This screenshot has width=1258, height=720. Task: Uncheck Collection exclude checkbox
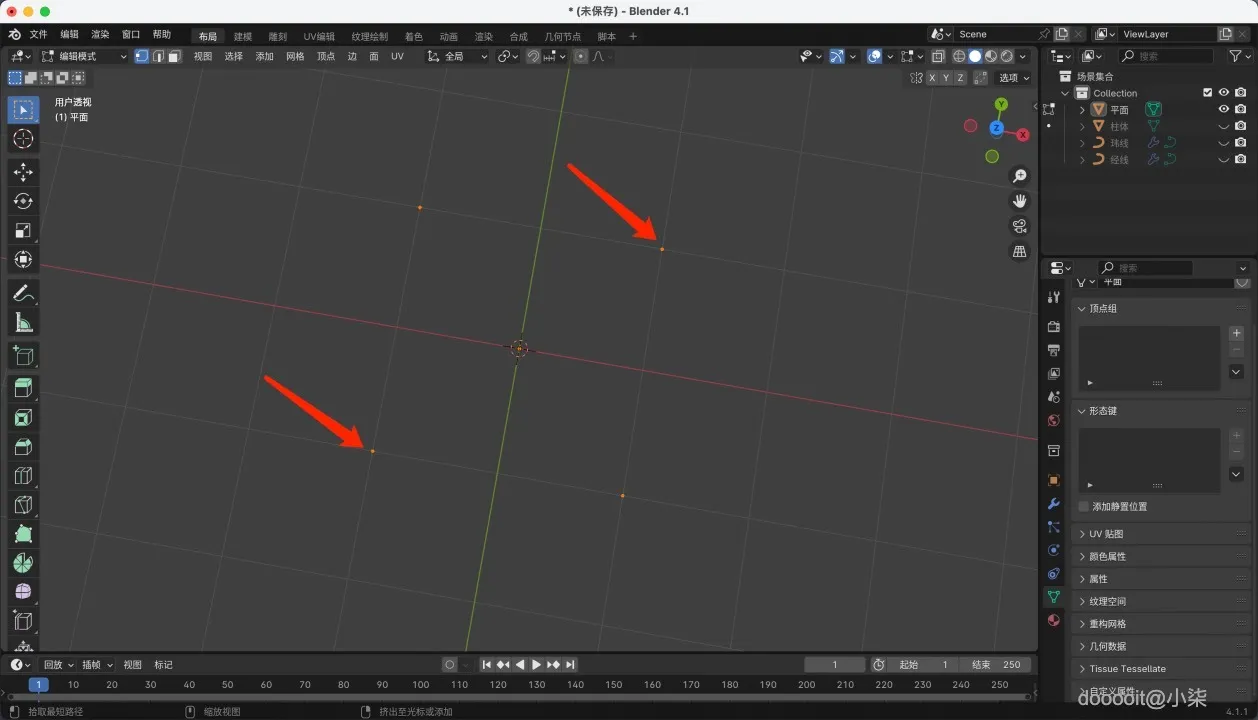click(1207, 93)
